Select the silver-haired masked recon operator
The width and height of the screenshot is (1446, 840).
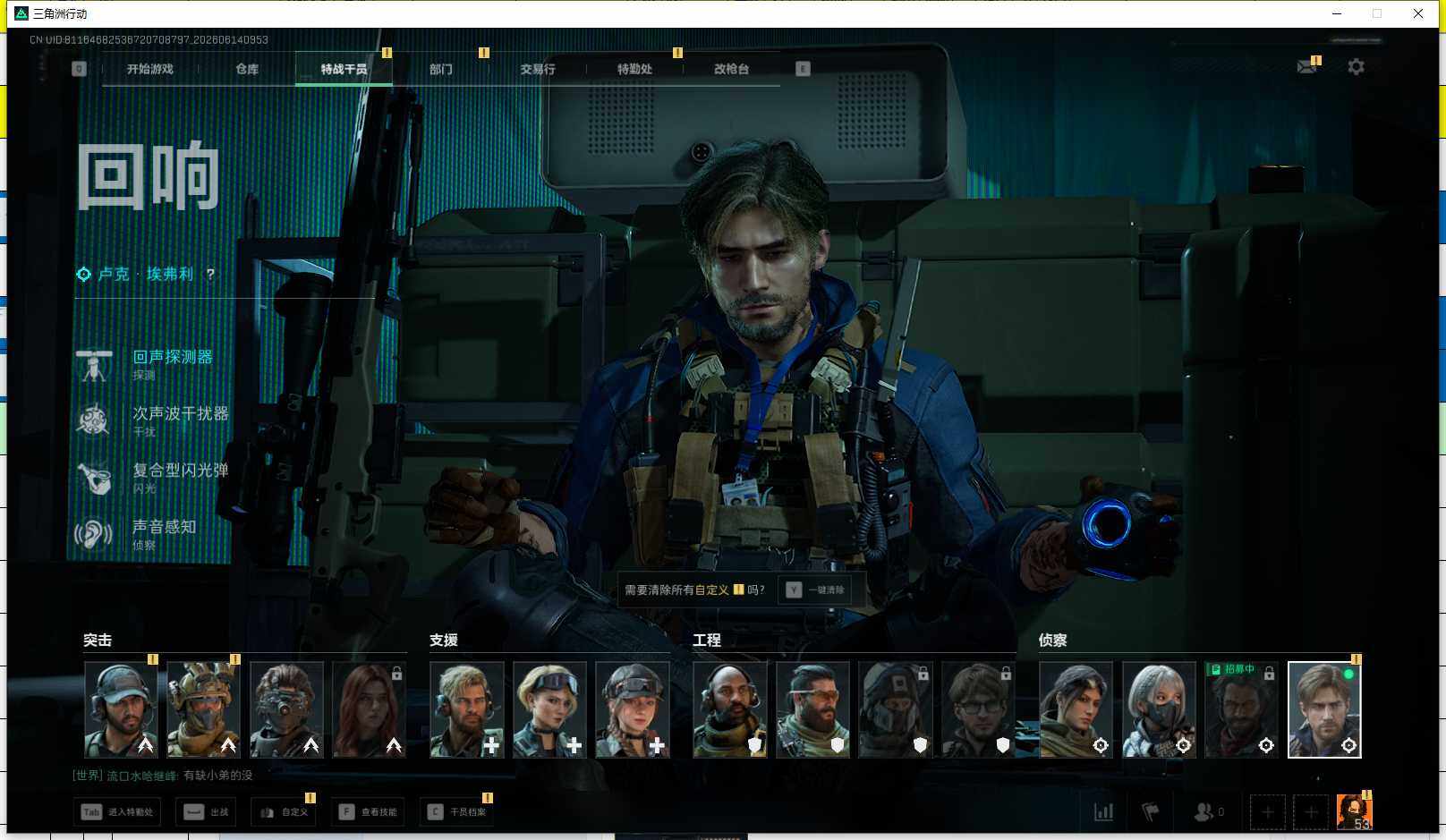[1159, 709]
